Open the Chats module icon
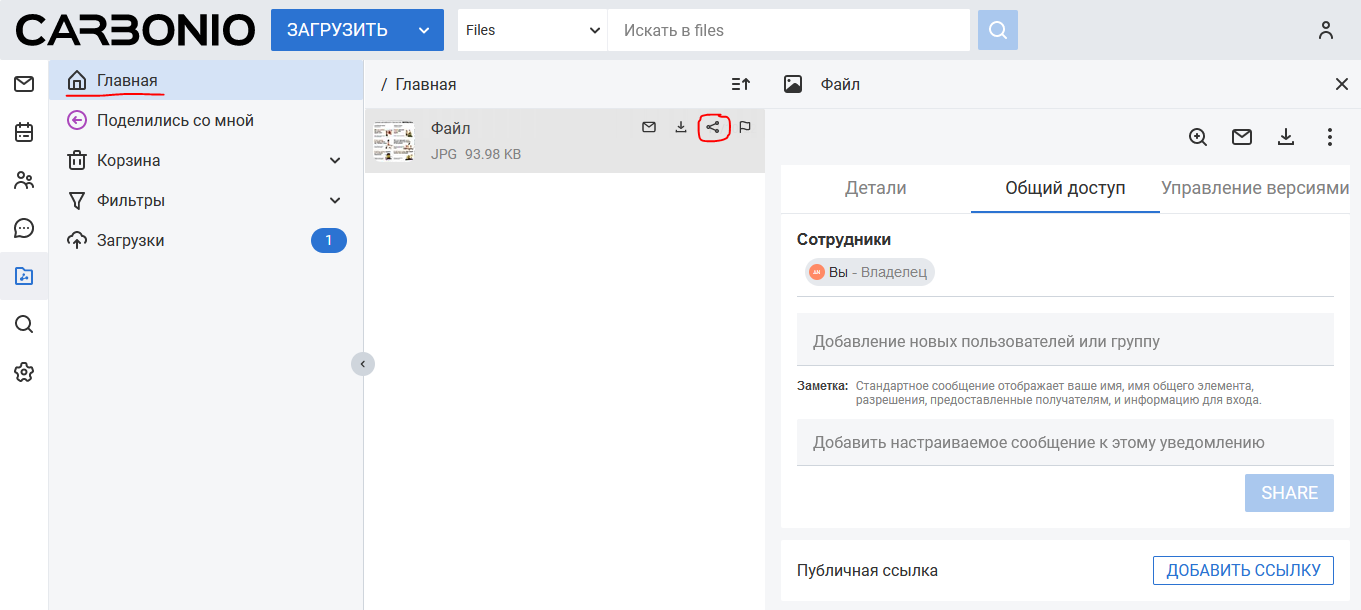The image size is (1361, 610). pos(24,228)
